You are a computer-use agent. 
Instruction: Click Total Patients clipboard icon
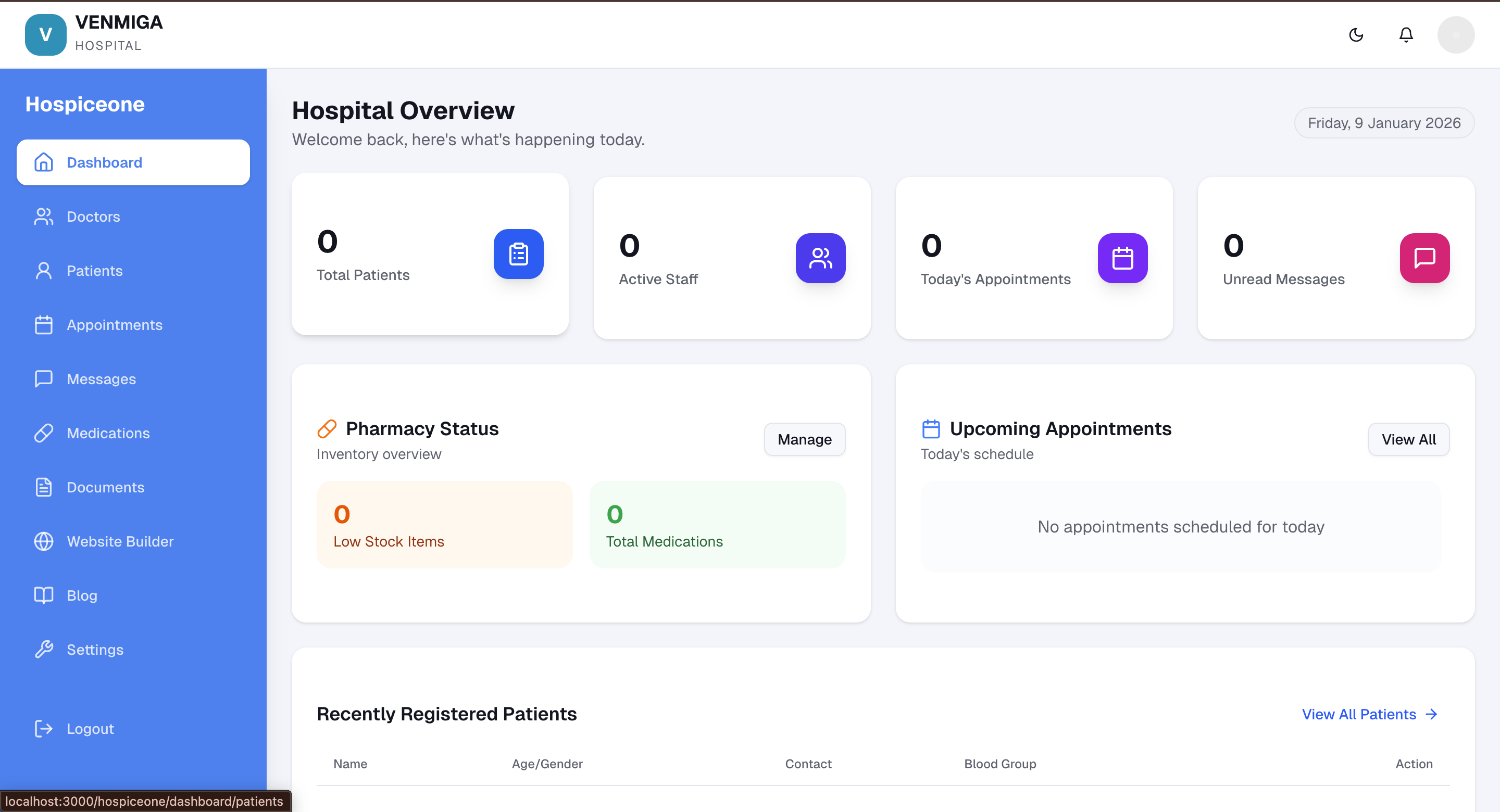click(x=518, y=254)
